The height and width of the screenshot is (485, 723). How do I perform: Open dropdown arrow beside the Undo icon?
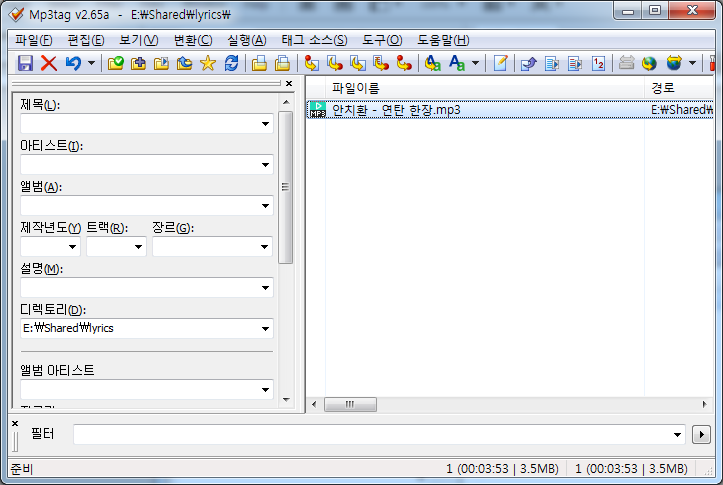click(92, 63)
